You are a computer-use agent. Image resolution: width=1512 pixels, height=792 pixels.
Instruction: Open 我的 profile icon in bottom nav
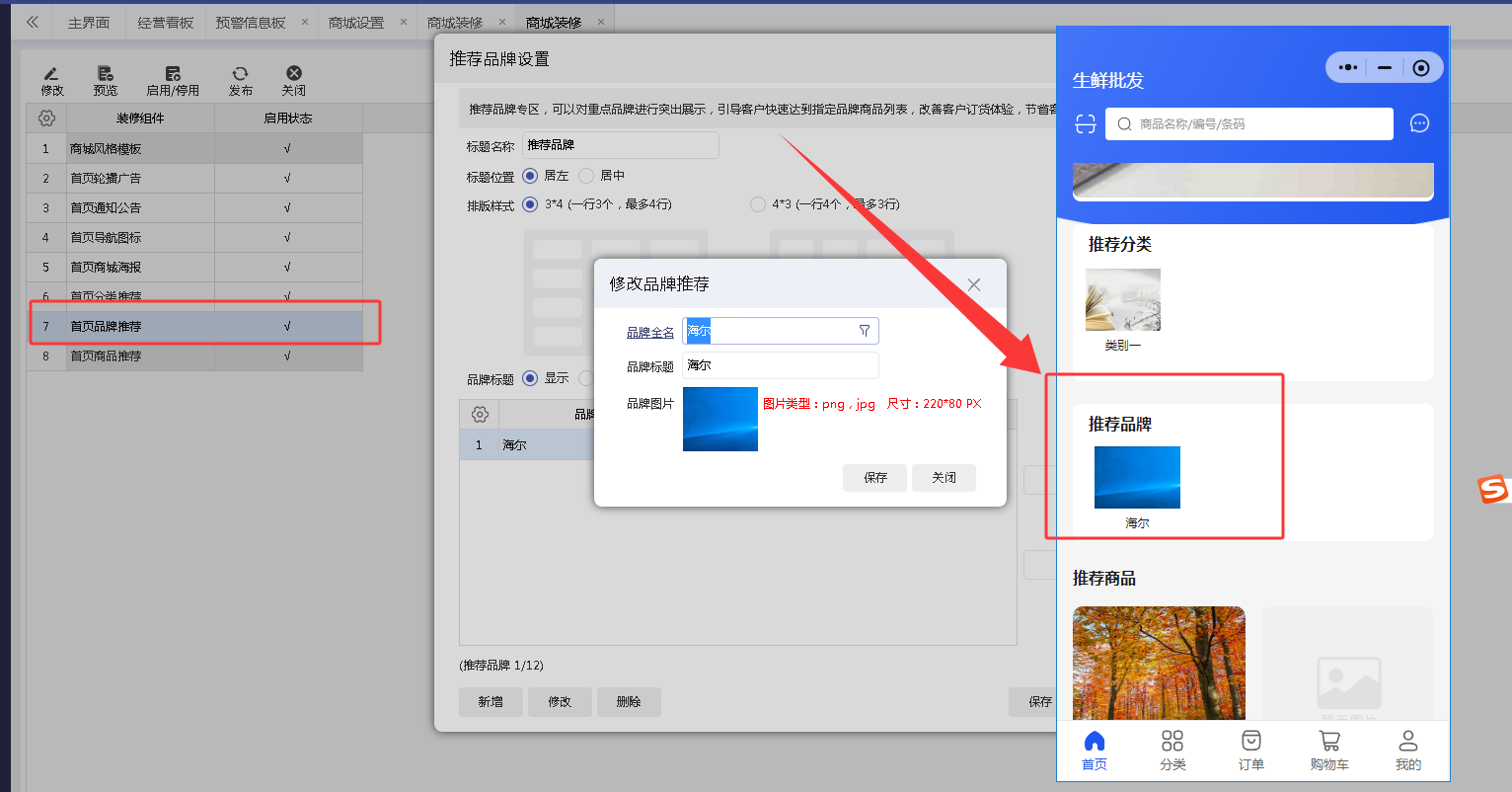(x=1407, y=742)
